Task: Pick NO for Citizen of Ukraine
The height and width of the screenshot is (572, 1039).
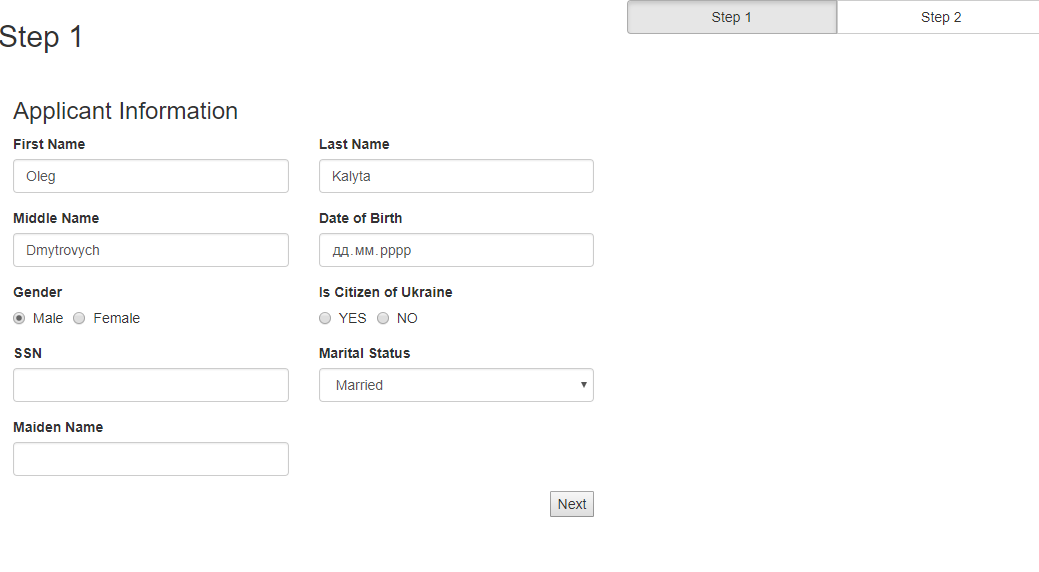Action: click(383, 318)
